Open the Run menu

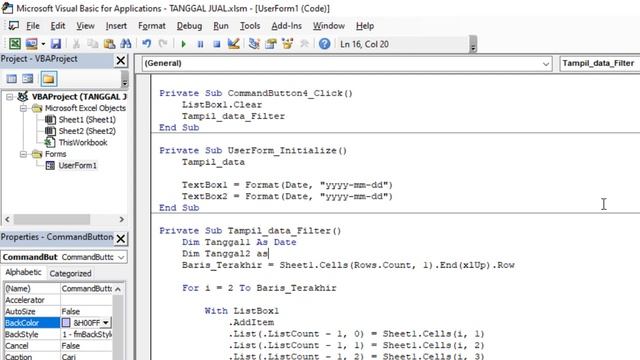pos(220,26)
